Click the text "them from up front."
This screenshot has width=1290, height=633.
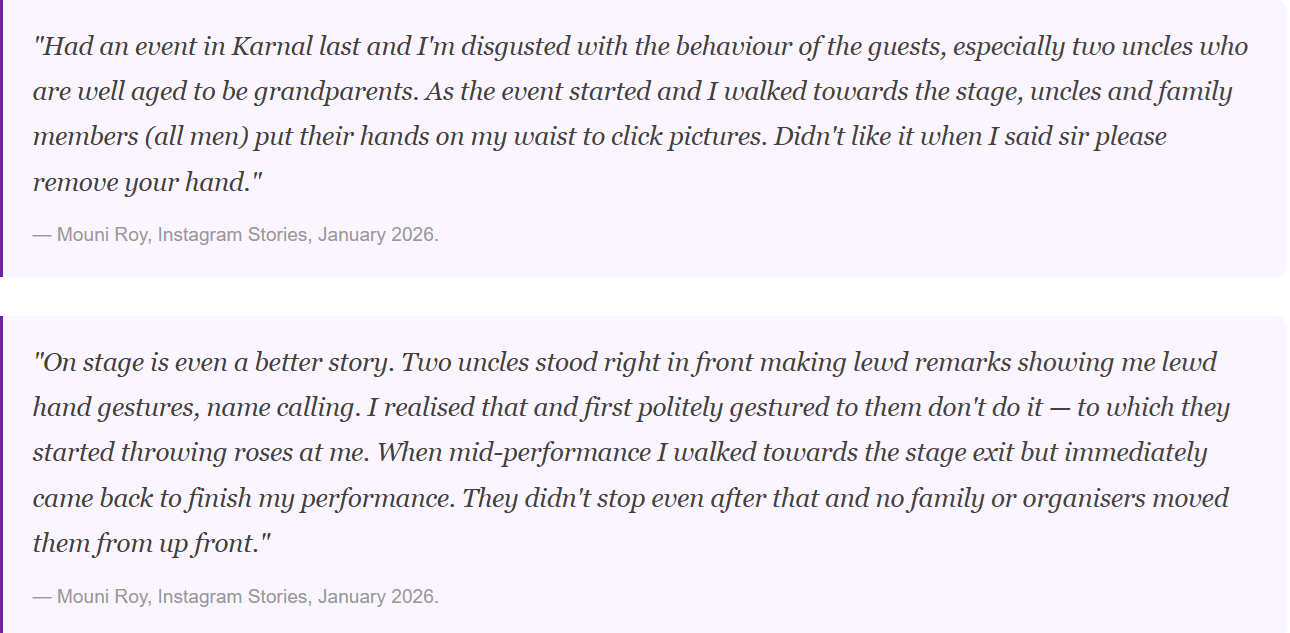tap(152, 543)
